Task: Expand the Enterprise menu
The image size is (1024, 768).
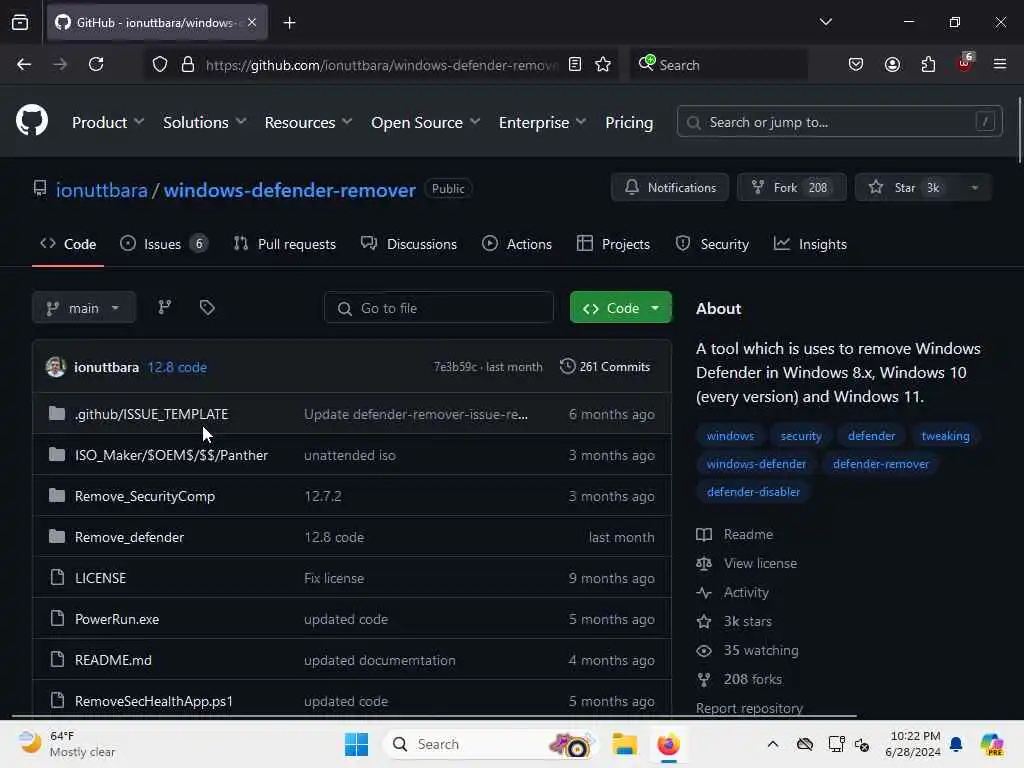Action: click(x=542, y=122)
